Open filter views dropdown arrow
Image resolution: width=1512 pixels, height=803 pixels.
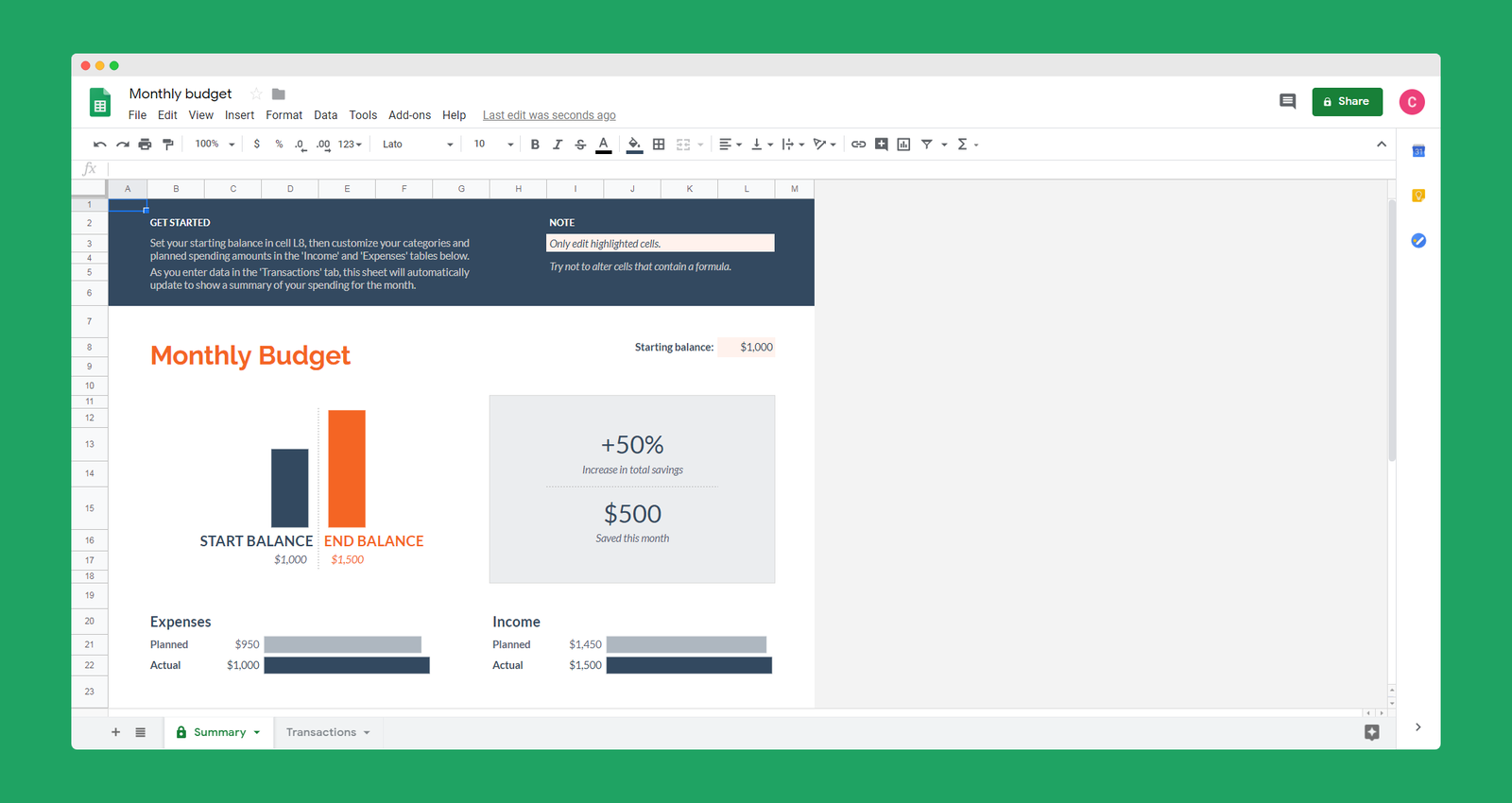(944, 145)
